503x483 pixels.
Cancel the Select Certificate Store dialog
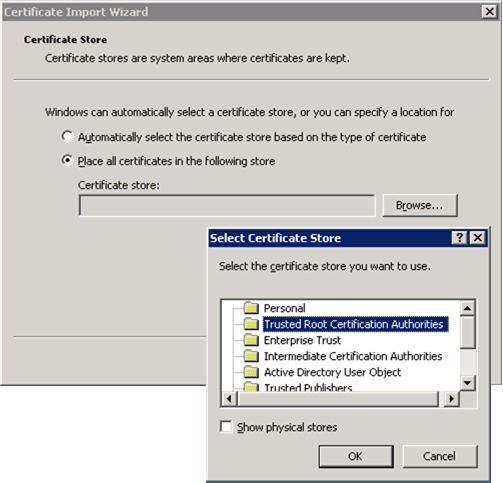coord(440,456)
